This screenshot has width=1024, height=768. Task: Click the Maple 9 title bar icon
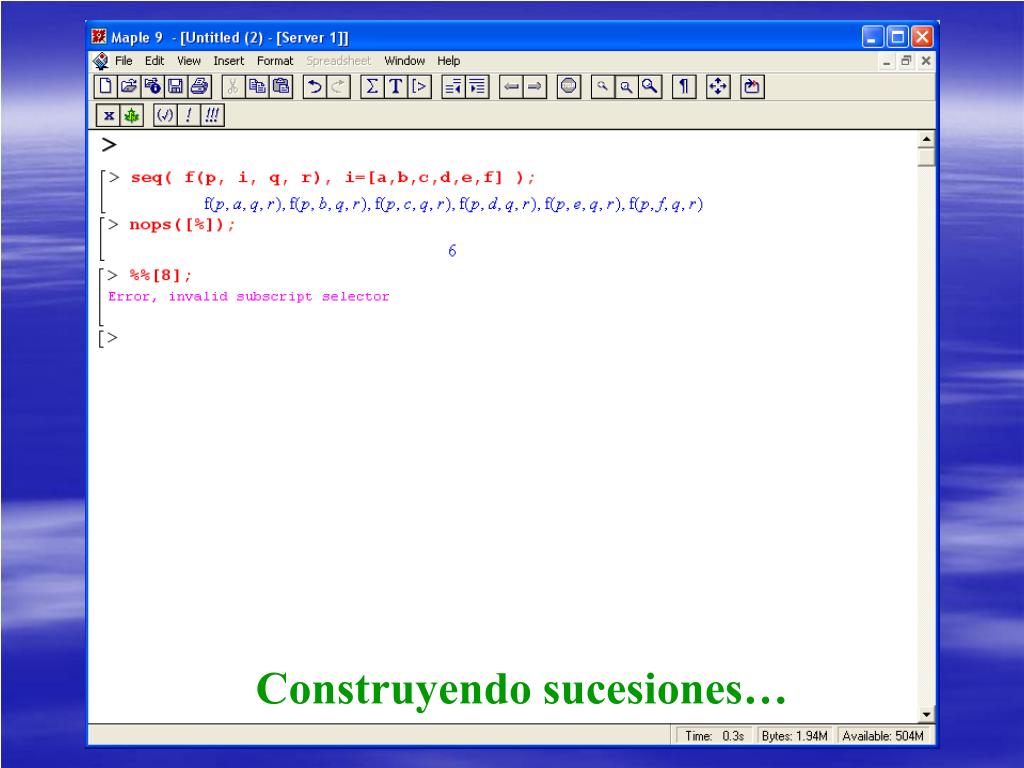click(99, 37)
